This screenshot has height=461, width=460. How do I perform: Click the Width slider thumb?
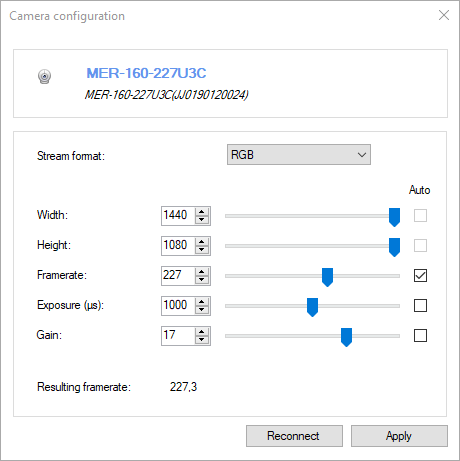tap(394, 217)
